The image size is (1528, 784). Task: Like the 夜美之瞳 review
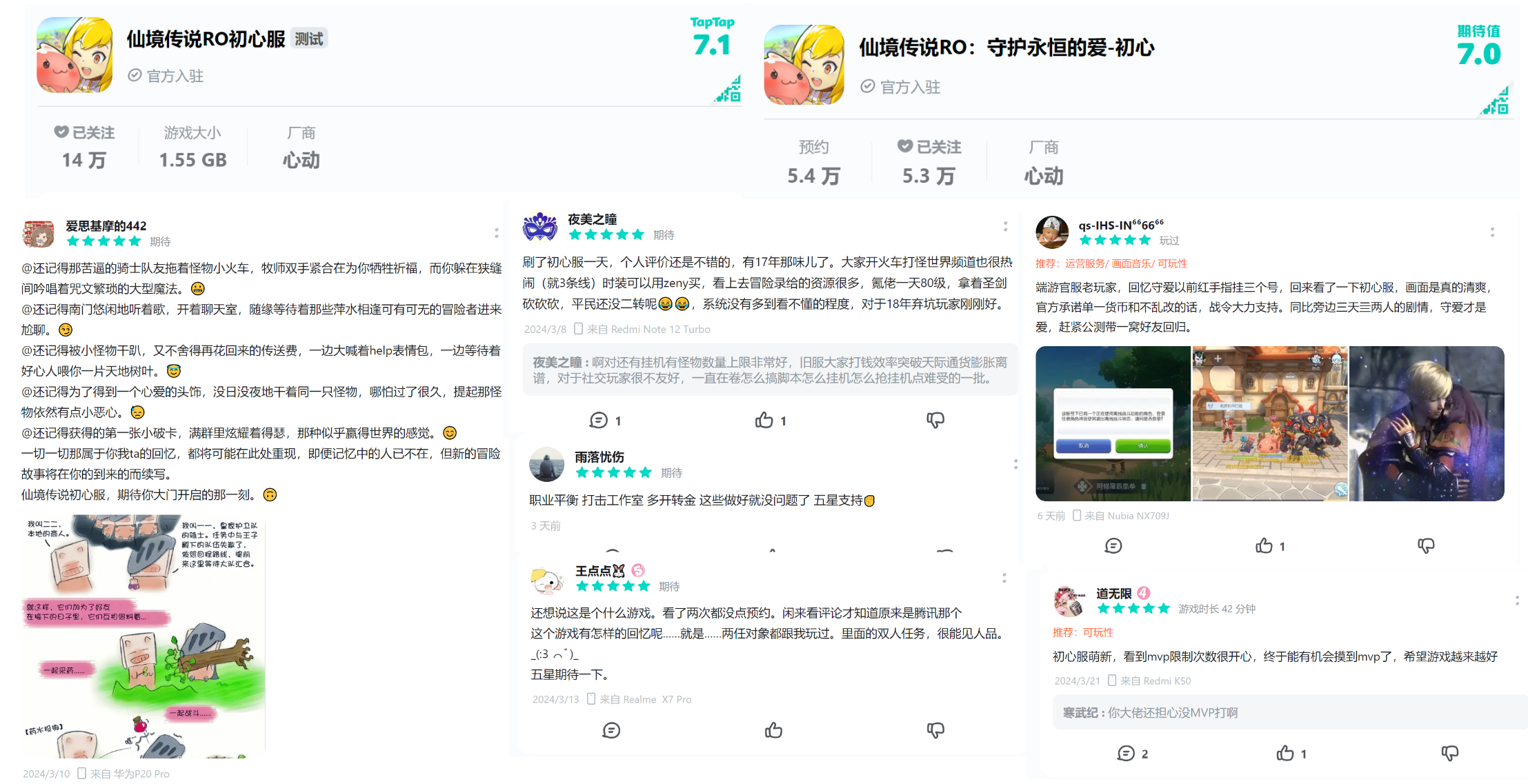pyautogui.click(x=771, y=420)
